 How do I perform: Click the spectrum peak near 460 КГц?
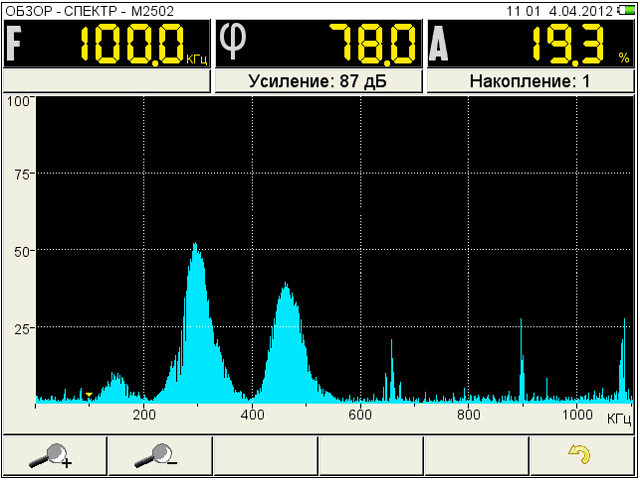tap(287, 290)
